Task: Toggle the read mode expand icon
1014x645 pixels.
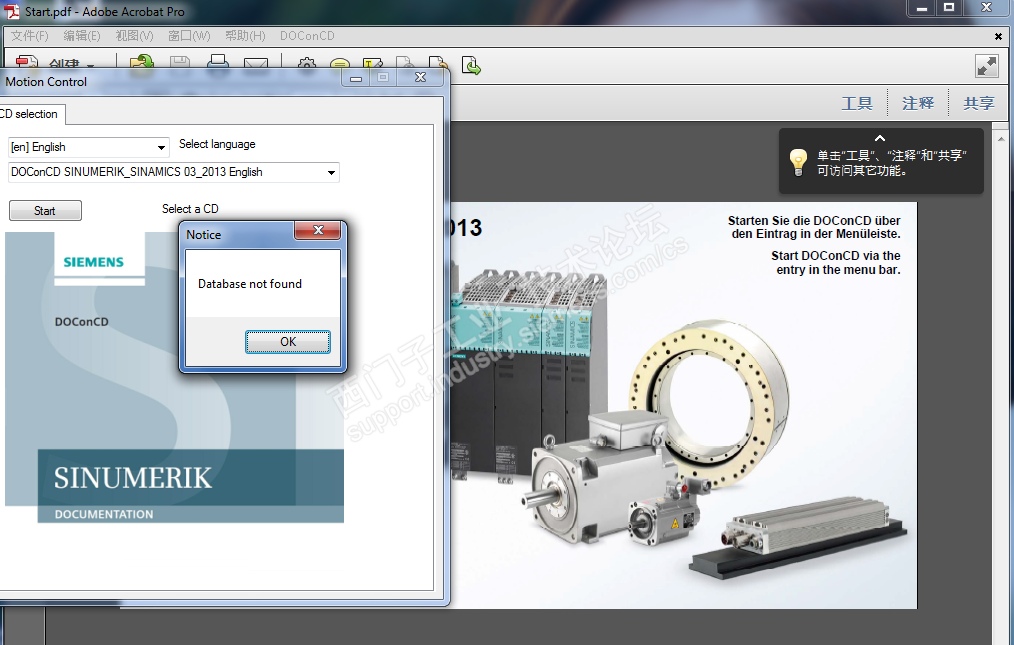Action: point(987,66)
